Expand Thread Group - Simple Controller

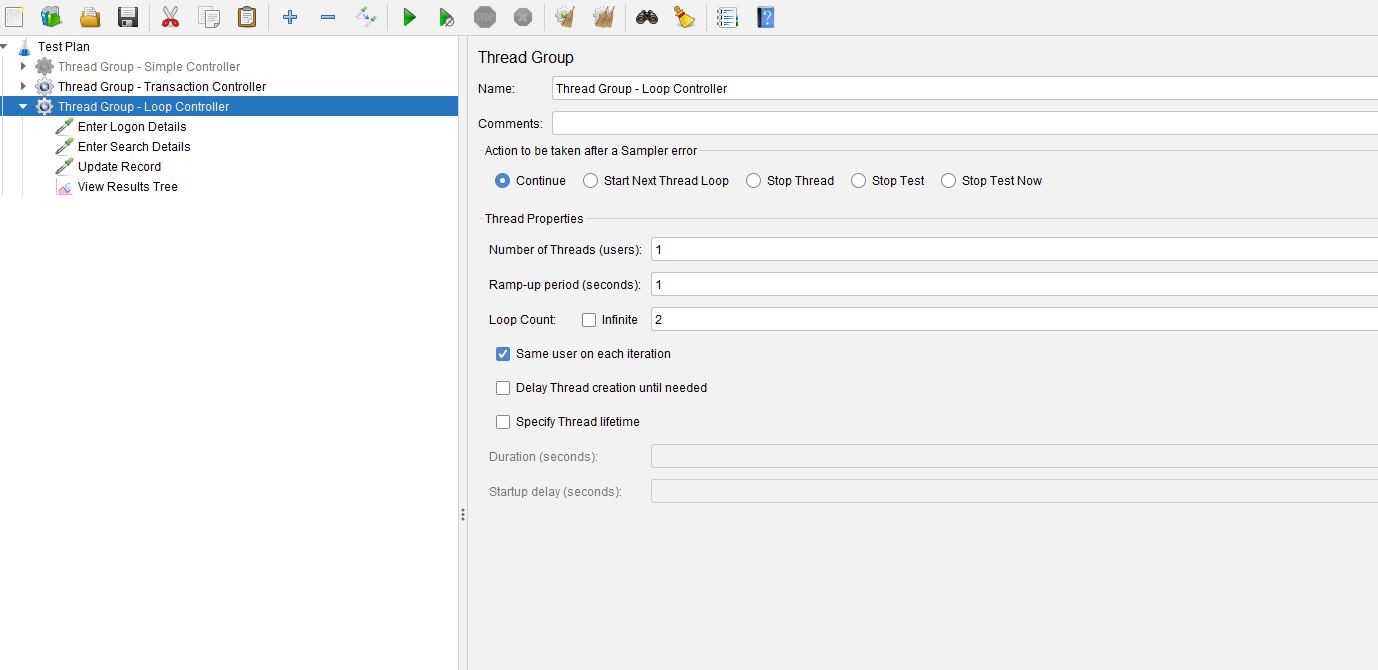[24, 66]
